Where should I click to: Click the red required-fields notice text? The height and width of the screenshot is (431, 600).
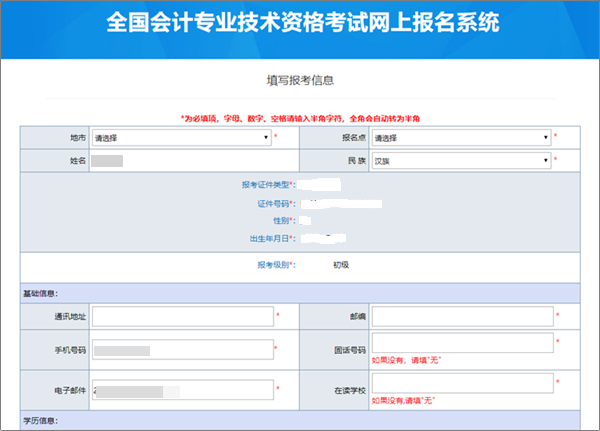(x=300, y=119)
